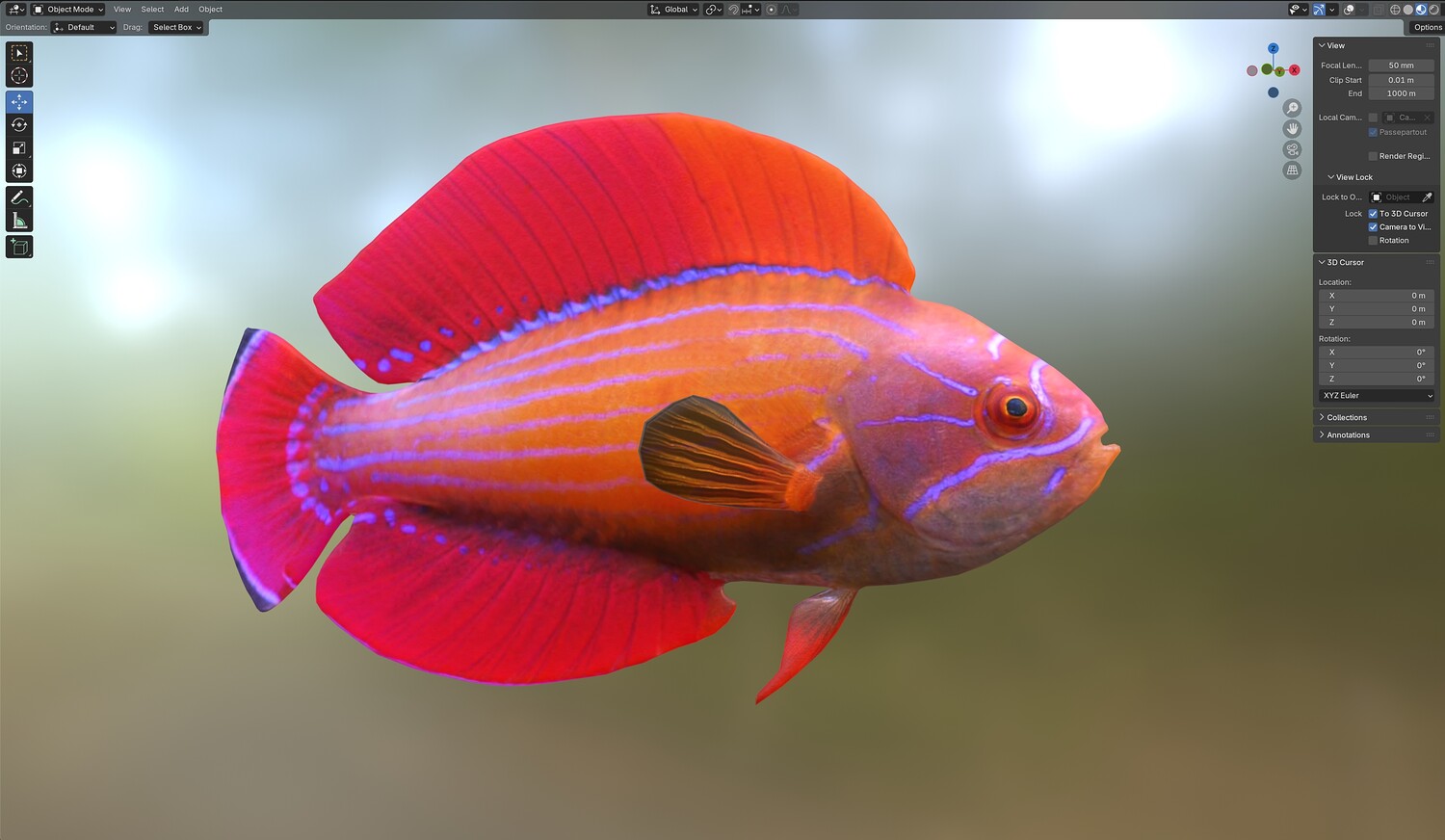
Task: Activate the Transform tool
Action: pyautogui.click(x=19, y=171)
